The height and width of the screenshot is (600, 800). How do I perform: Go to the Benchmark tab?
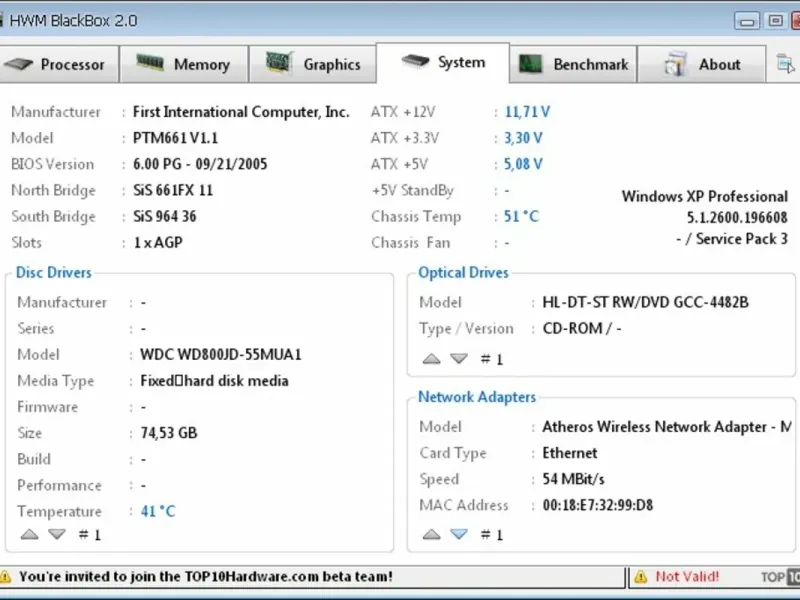coord(573,64)
